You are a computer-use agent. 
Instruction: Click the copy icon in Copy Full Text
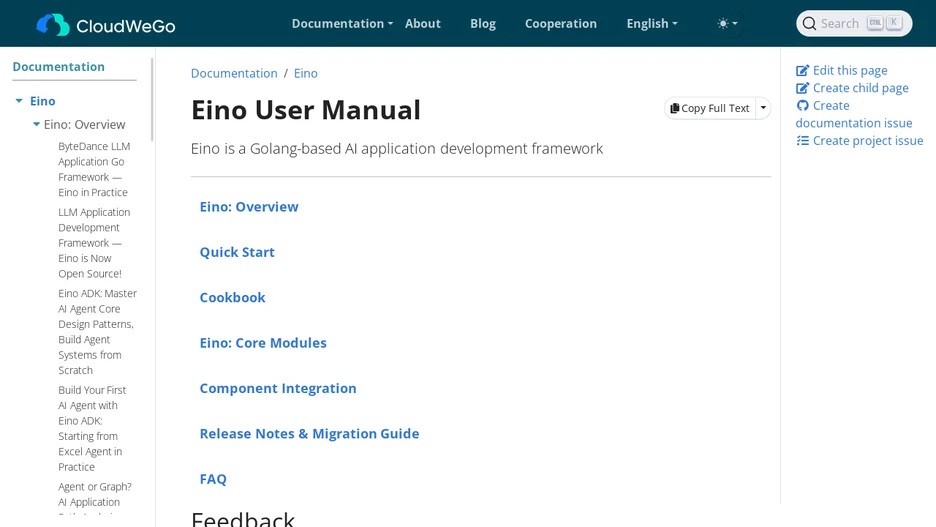[x=675, y=108]
